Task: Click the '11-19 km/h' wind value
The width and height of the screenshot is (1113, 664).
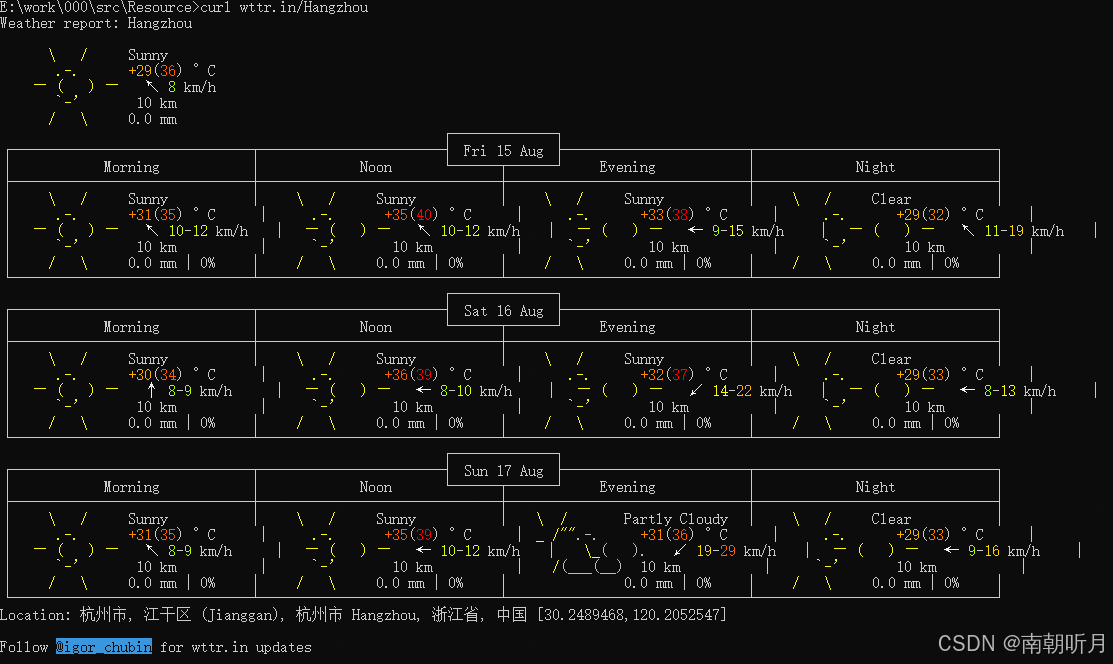Action: [x=1024, y=231]
